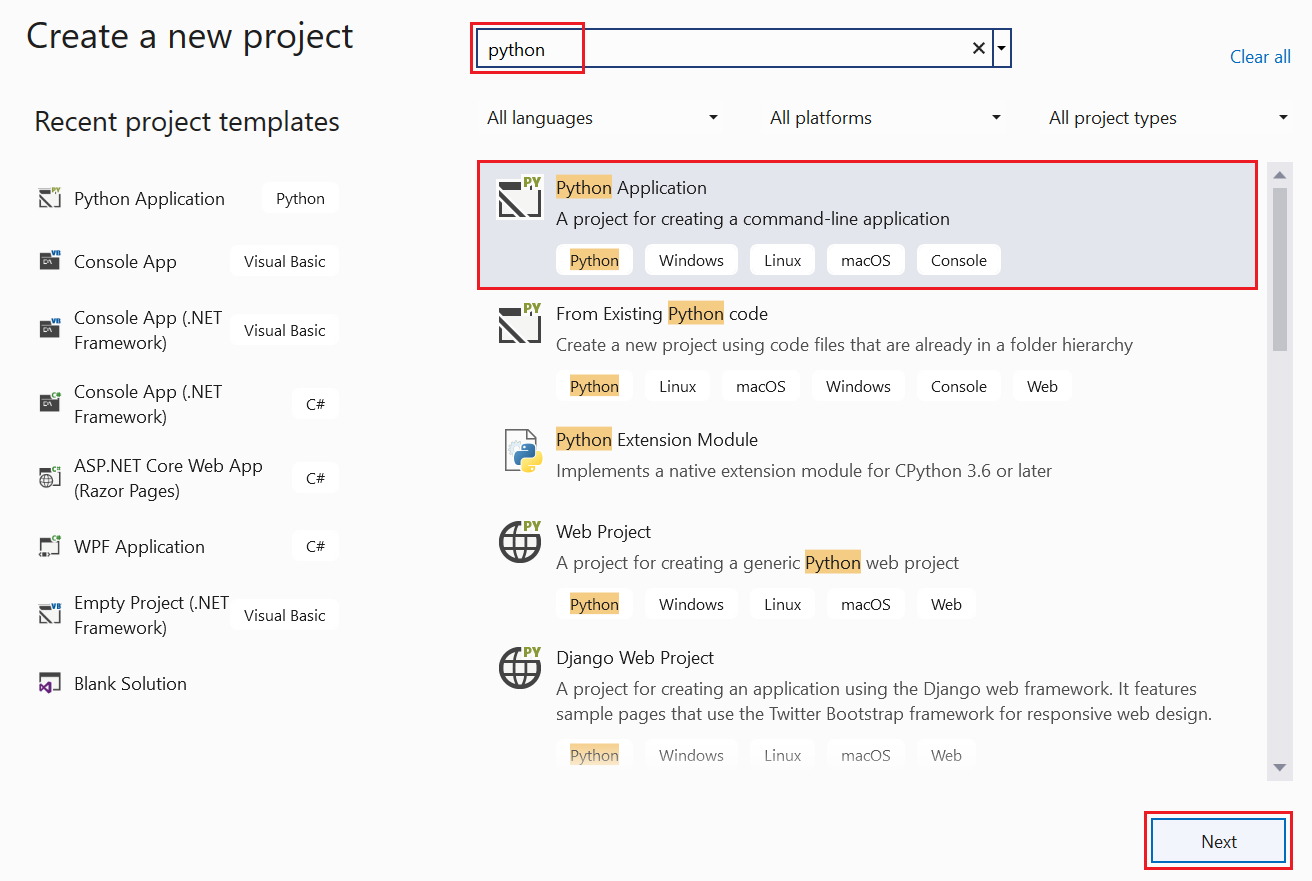Select the ASP.NET Core Web App icon
This screenshot has height=881, width=1312.
49,477
